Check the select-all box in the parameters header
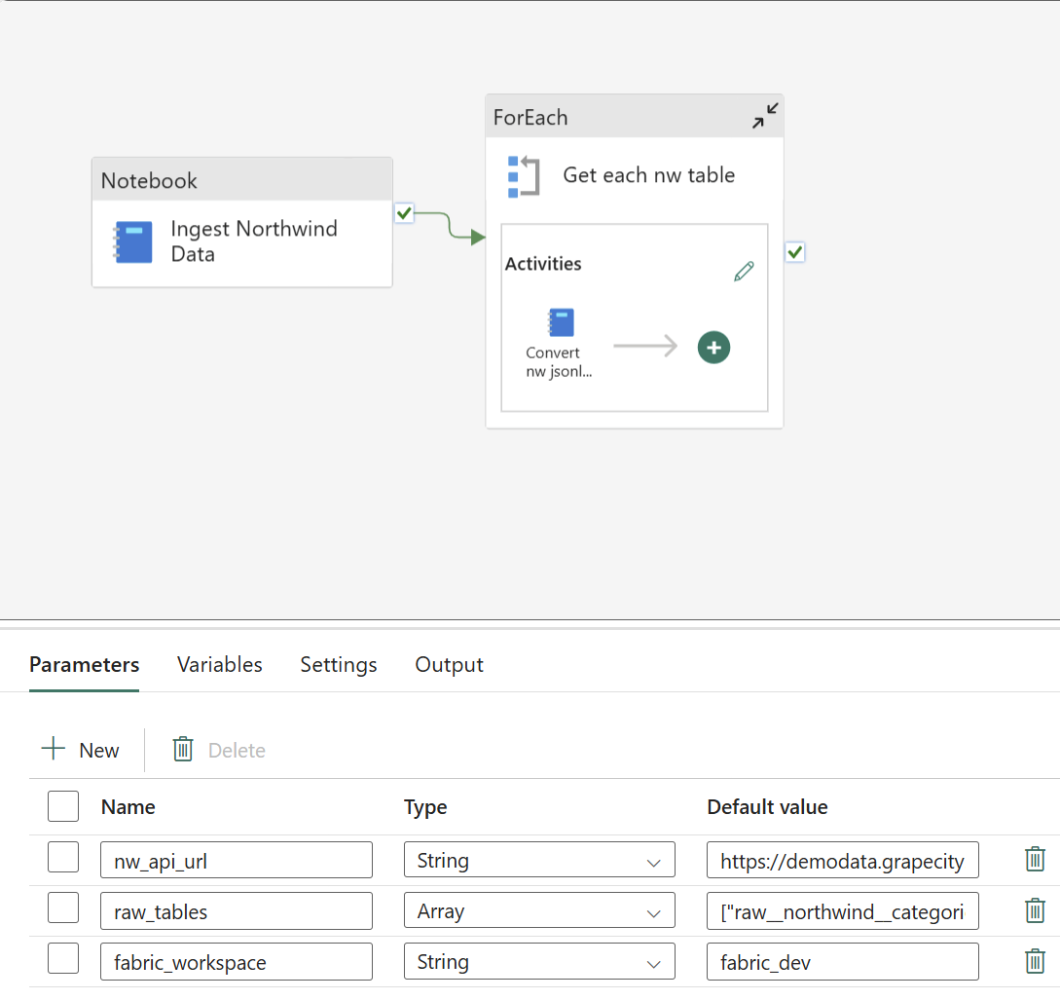Screen dimensions: 1060x1000 pyautogui.click(x=63, y=806)
